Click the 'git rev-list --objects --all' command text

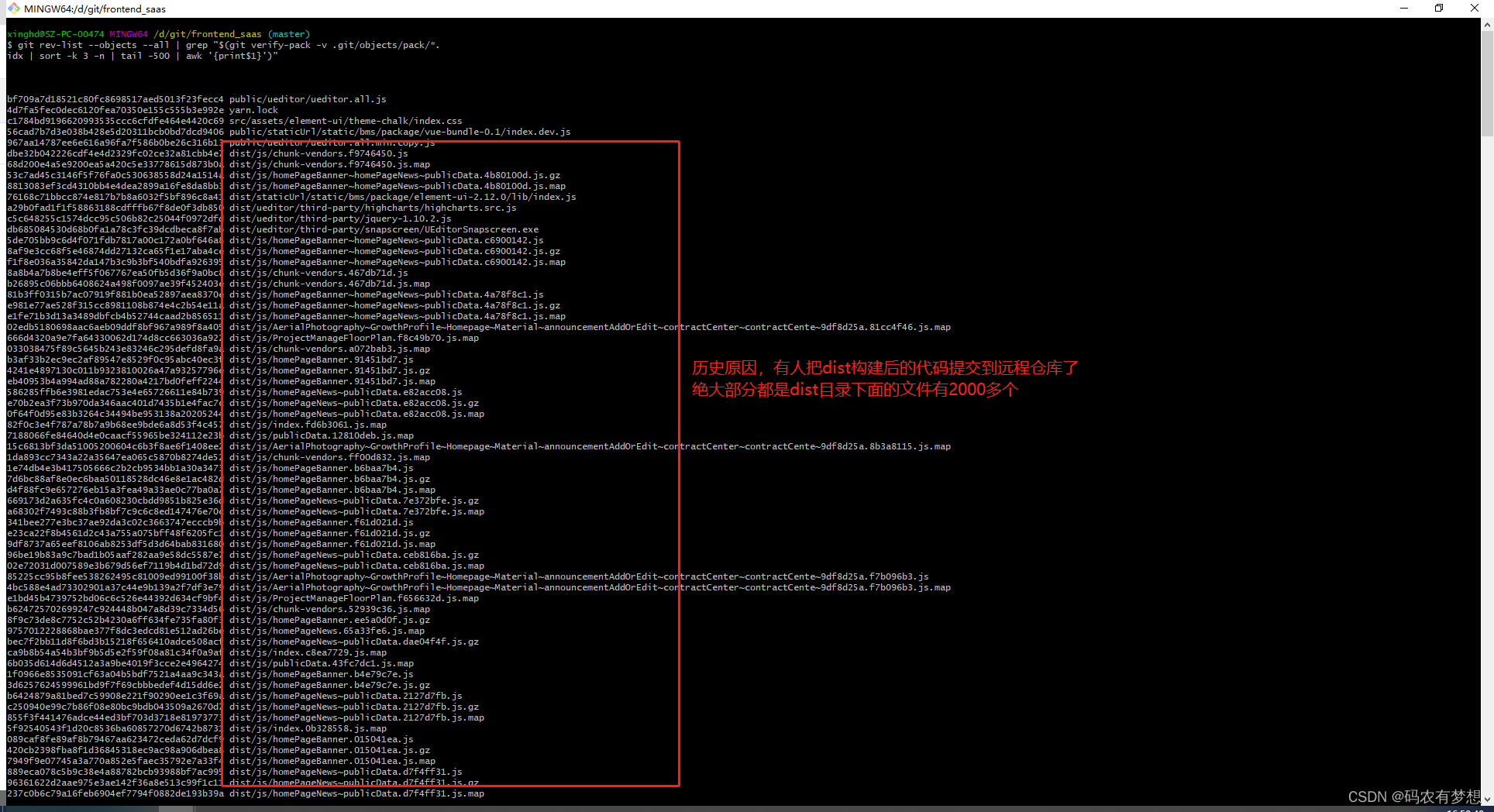93,45
